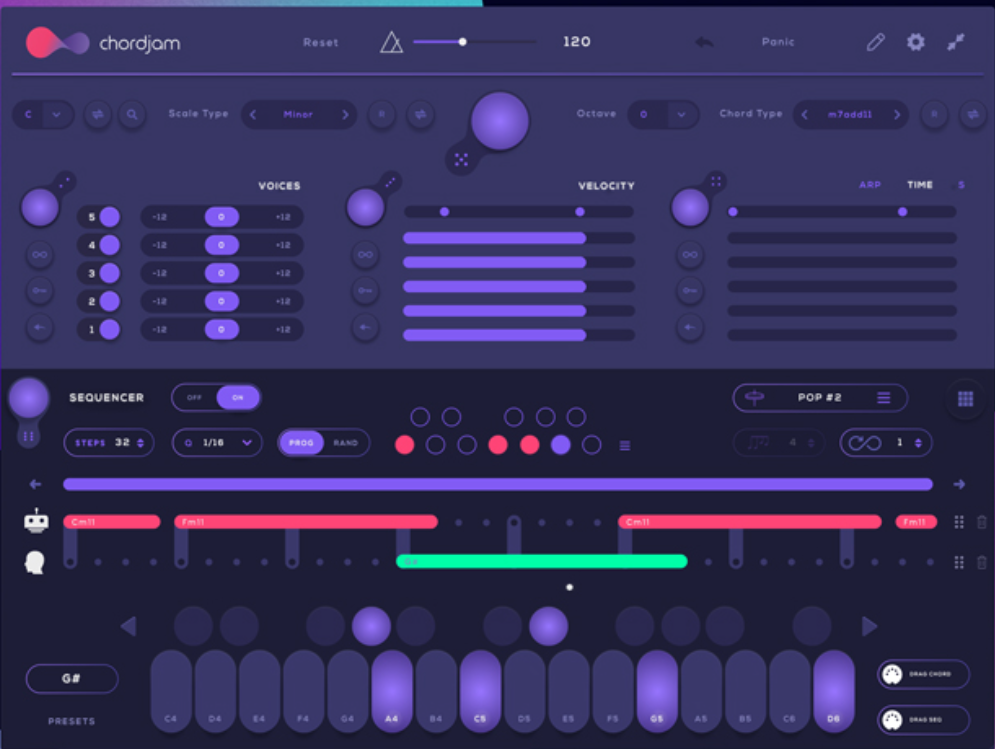Click the robot track icon

tap(36, 520)
